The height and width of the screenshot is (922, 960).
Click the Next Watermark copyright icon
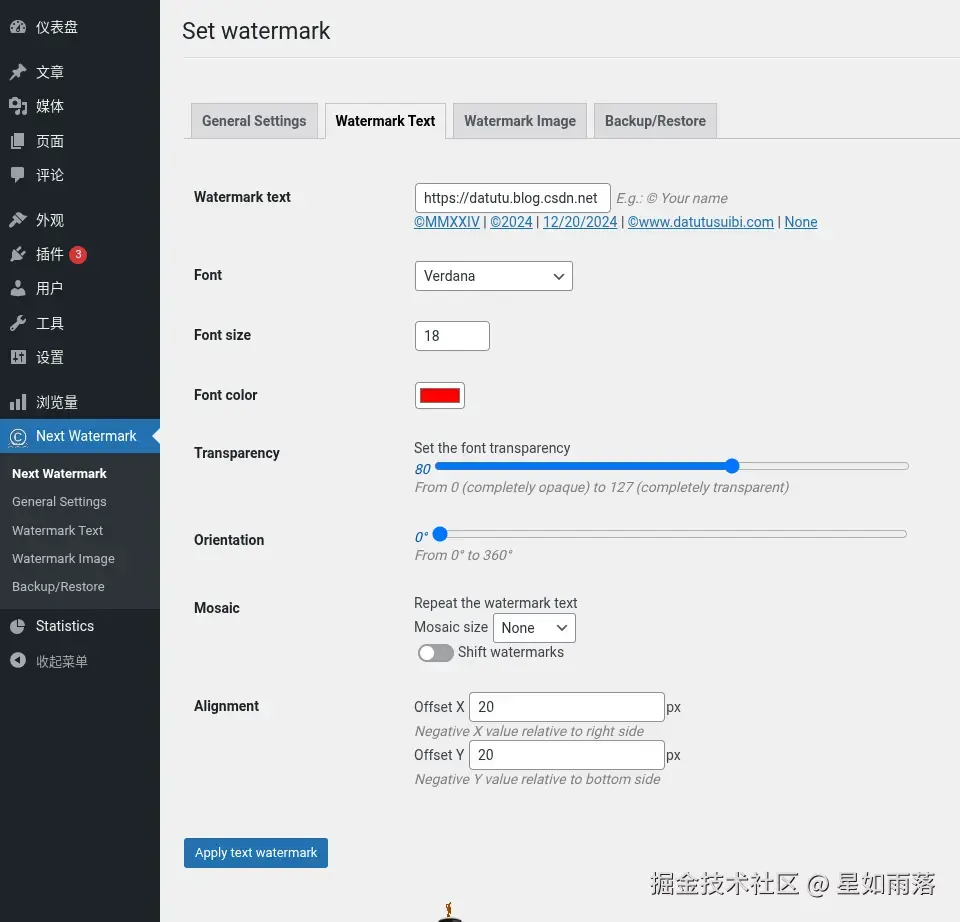(18, 437)
